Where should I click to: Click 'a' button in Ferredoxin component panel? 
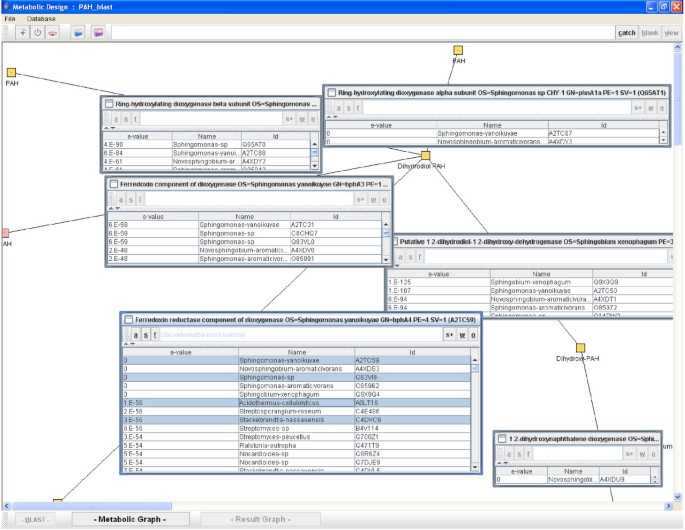point(121,200)
